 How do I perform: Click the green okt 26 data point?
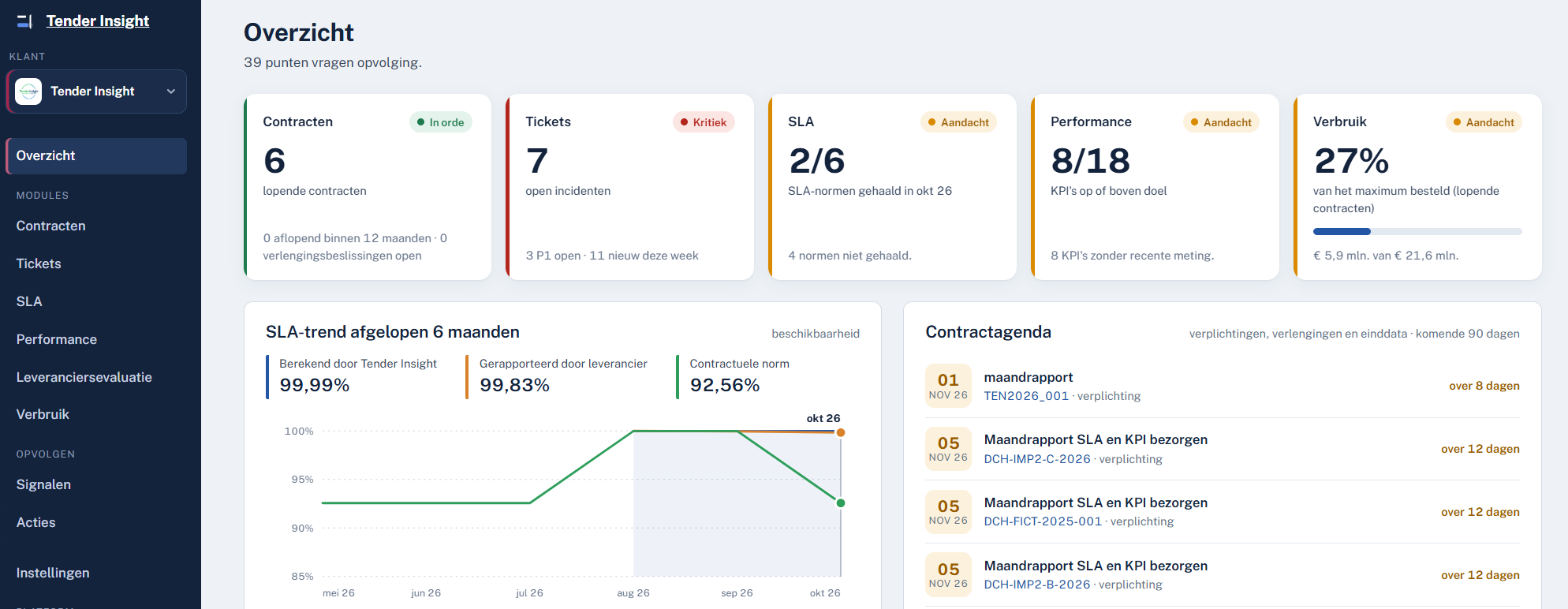tap(841, 503)
